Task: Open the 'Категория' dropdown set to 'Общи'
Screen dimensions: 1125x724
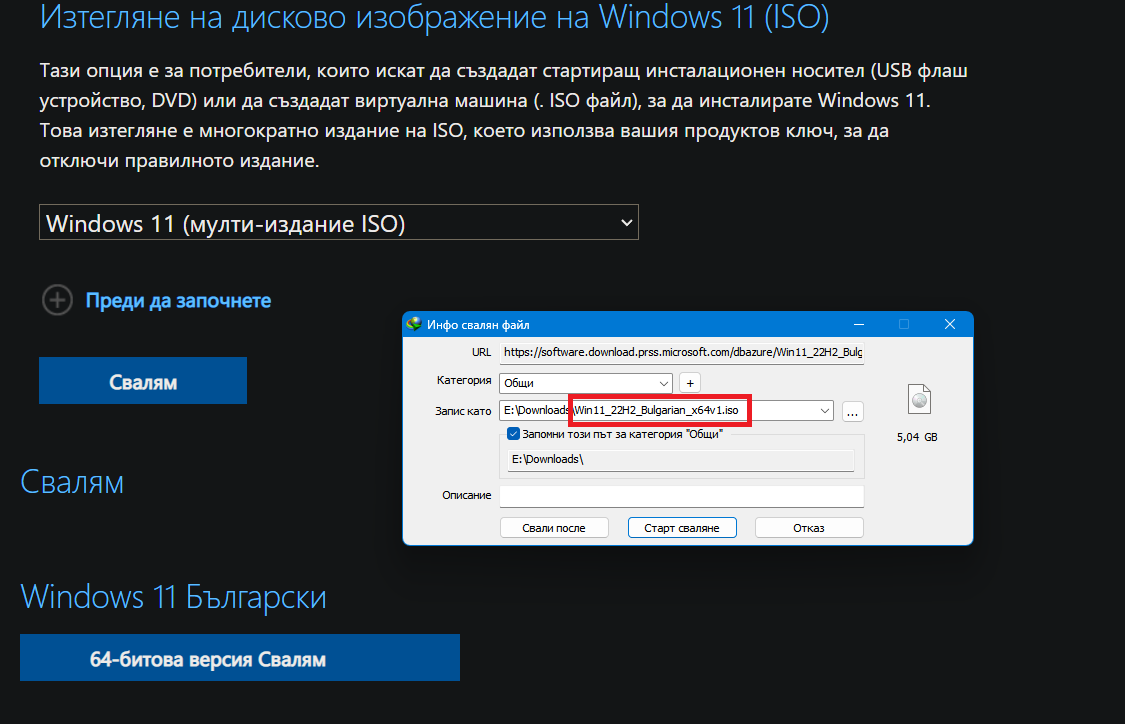Action: click(585, 383)
